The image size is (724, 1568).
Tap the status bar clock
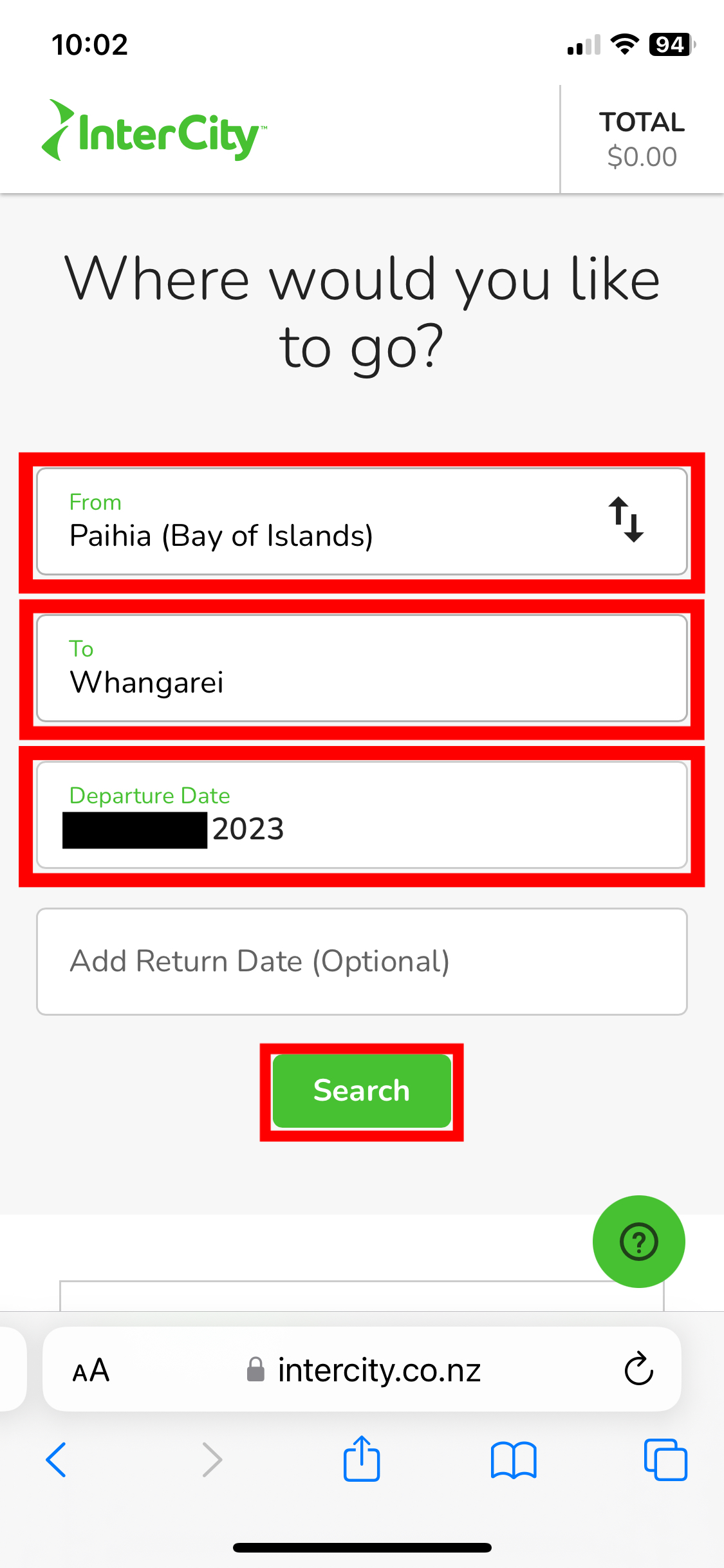click(x=90, y=45)
